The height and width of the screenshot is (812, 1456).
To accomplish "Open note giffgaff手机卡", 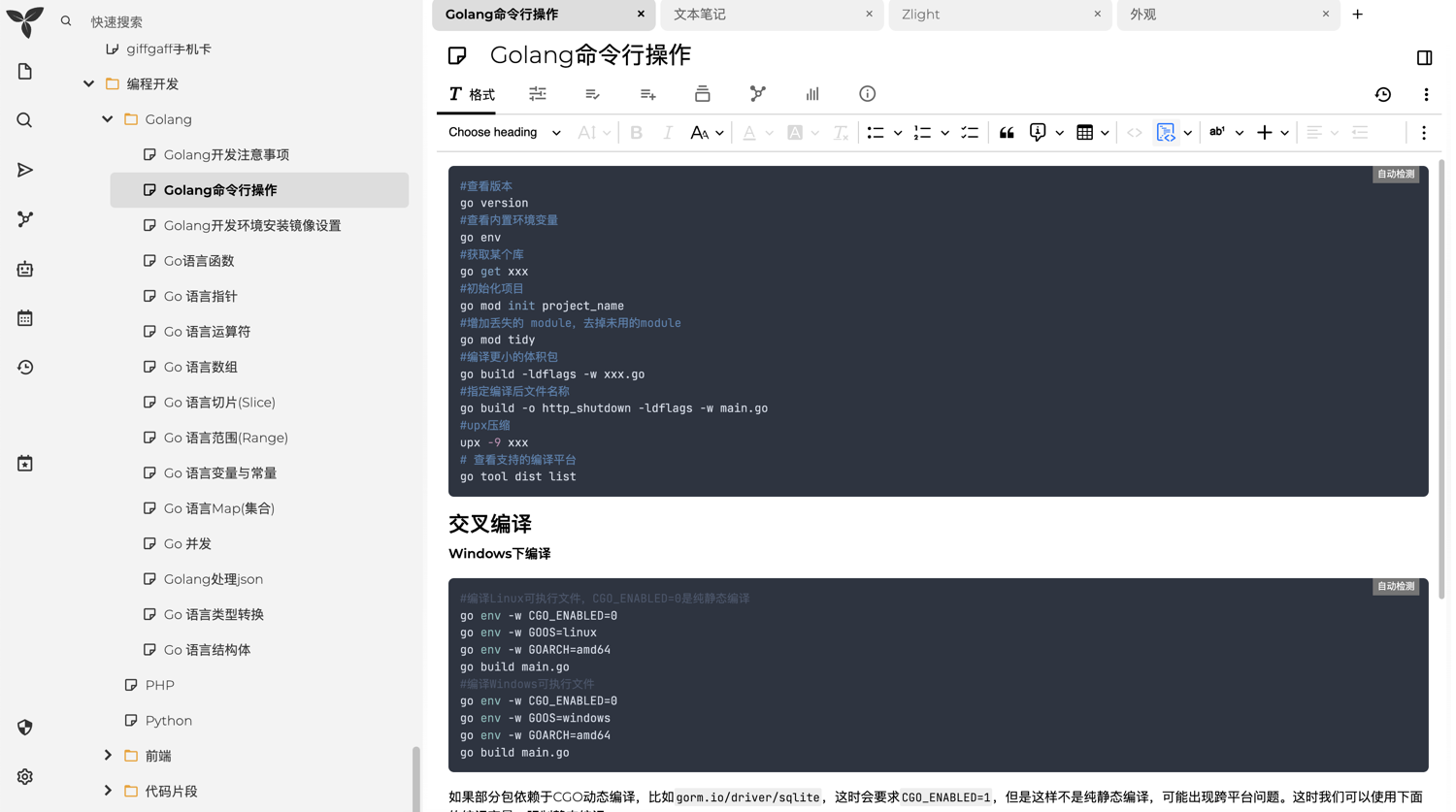I will 169,49.
